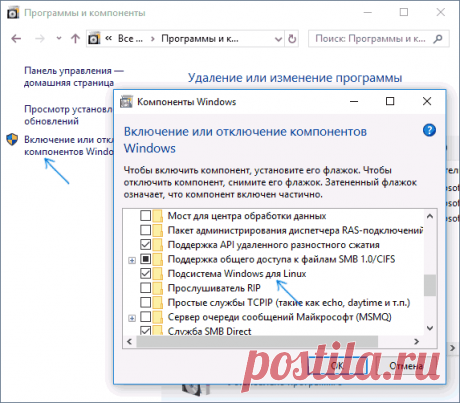This screenshot has height=403, width=460.
Task: Toggle 'Поддержка общего доступа к файлам SMB' checkbox
Action: tap(145, 259)
